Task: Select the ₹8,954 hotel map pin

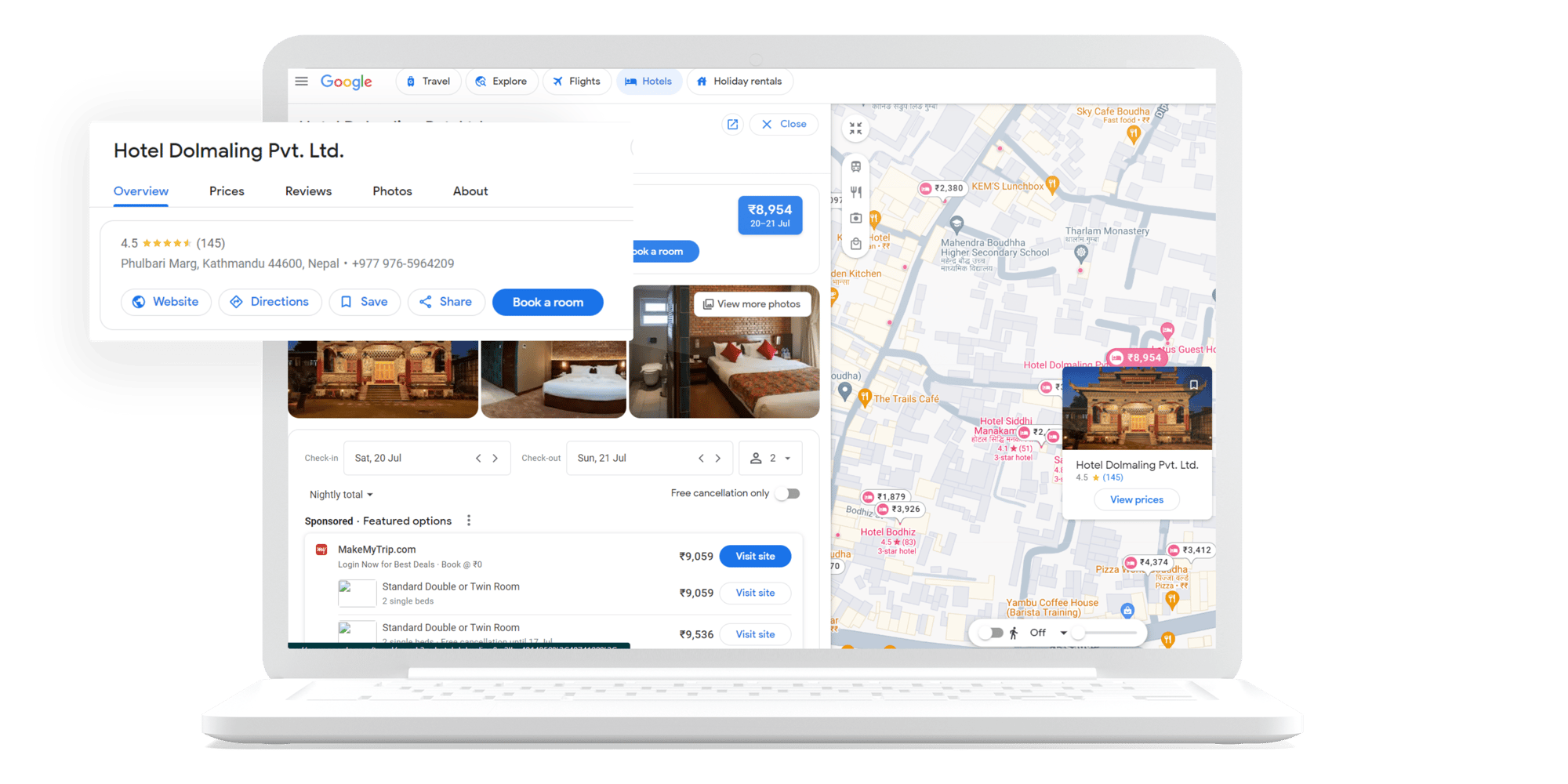Action: (1136, 358)
